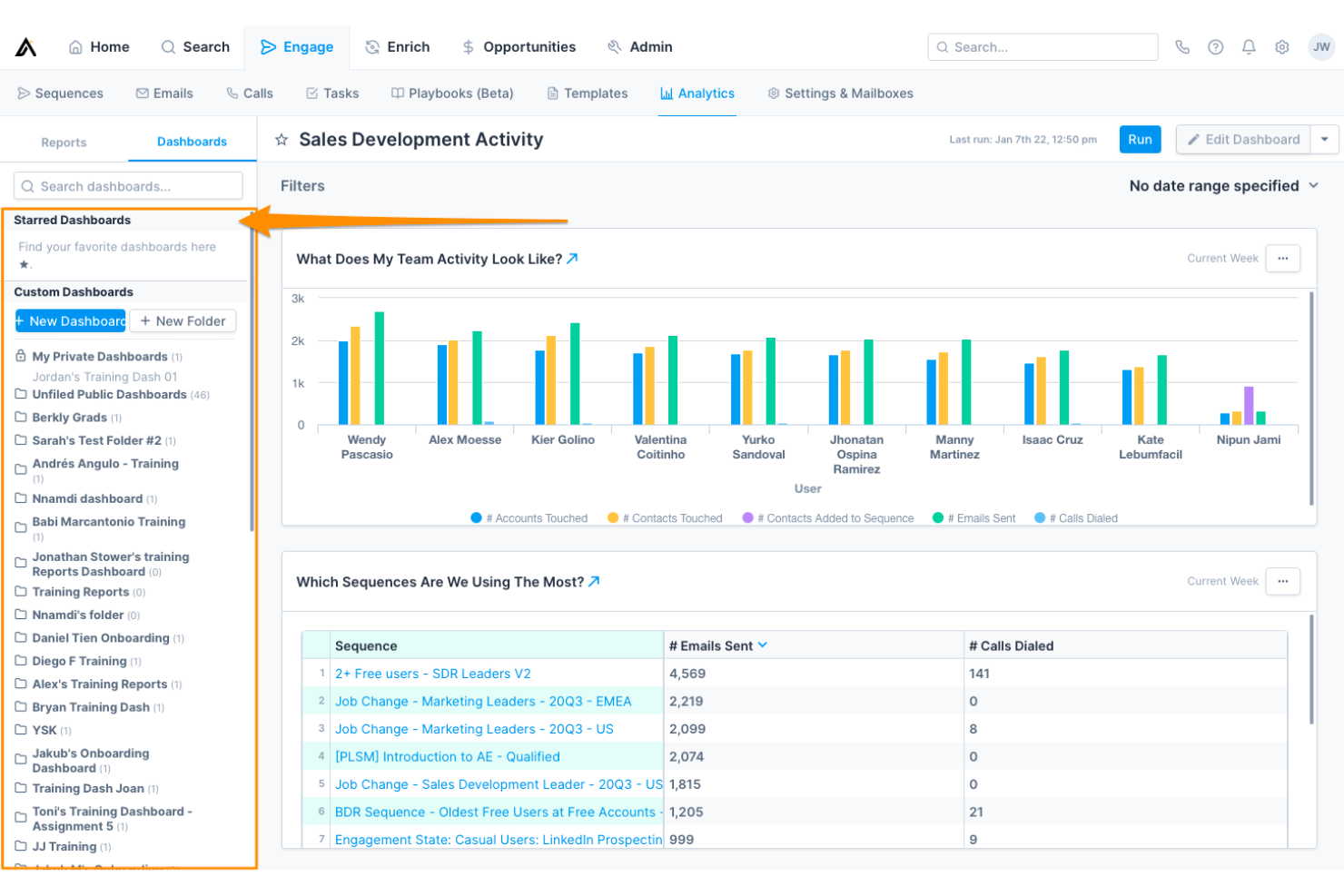Switch to the Tasks tab

332,94
